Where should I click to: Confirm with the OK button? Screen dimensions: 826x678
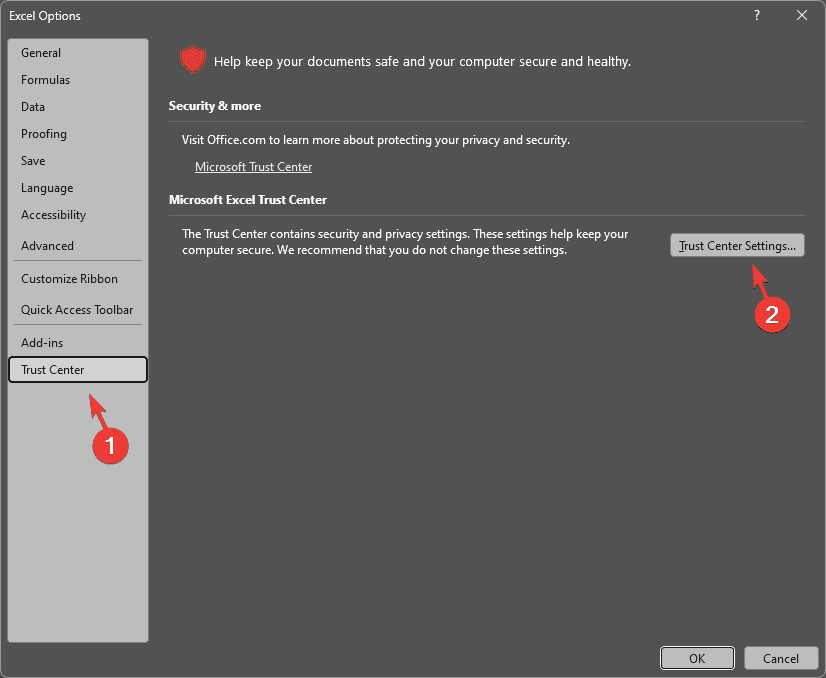pos(697,658)
